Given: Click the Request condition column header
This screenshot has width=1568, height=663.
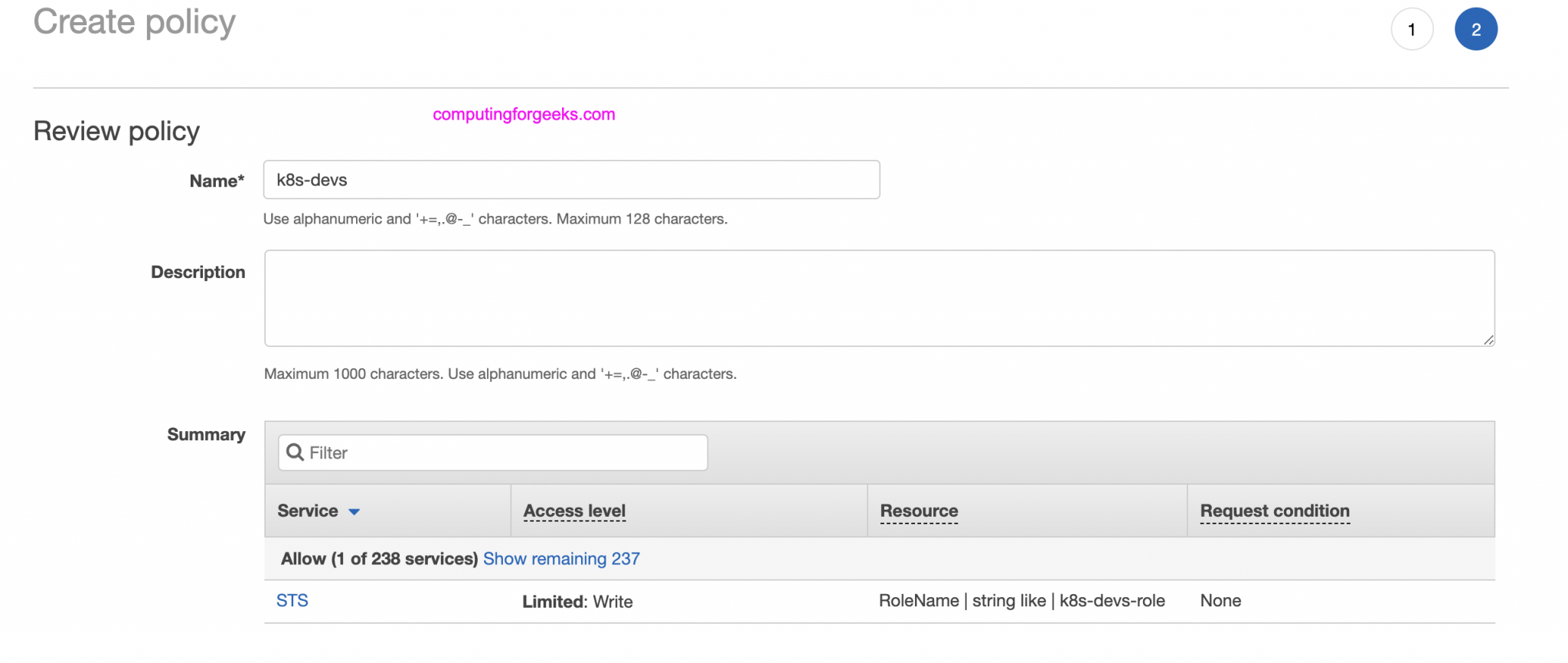Looking at the screenshot, I should click(1274, 511).
